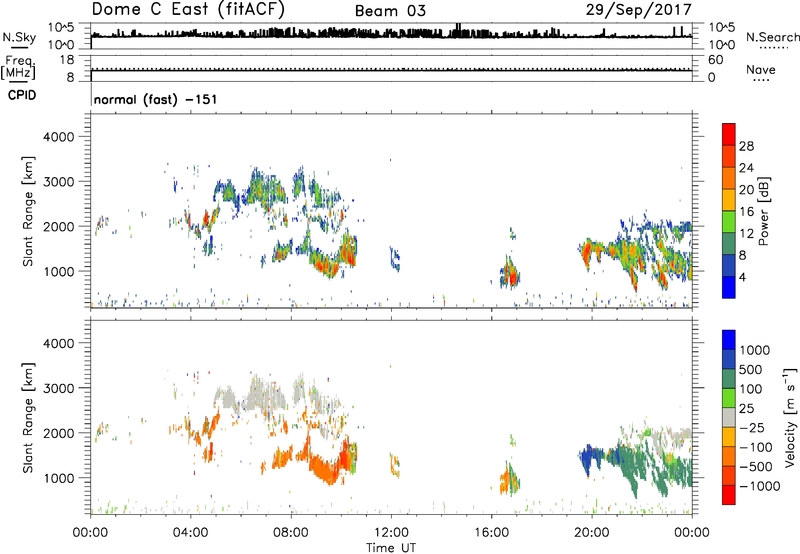800x554 pixels.
Task: Click the 'Time UT' axis title
Action: click(391, 548)
